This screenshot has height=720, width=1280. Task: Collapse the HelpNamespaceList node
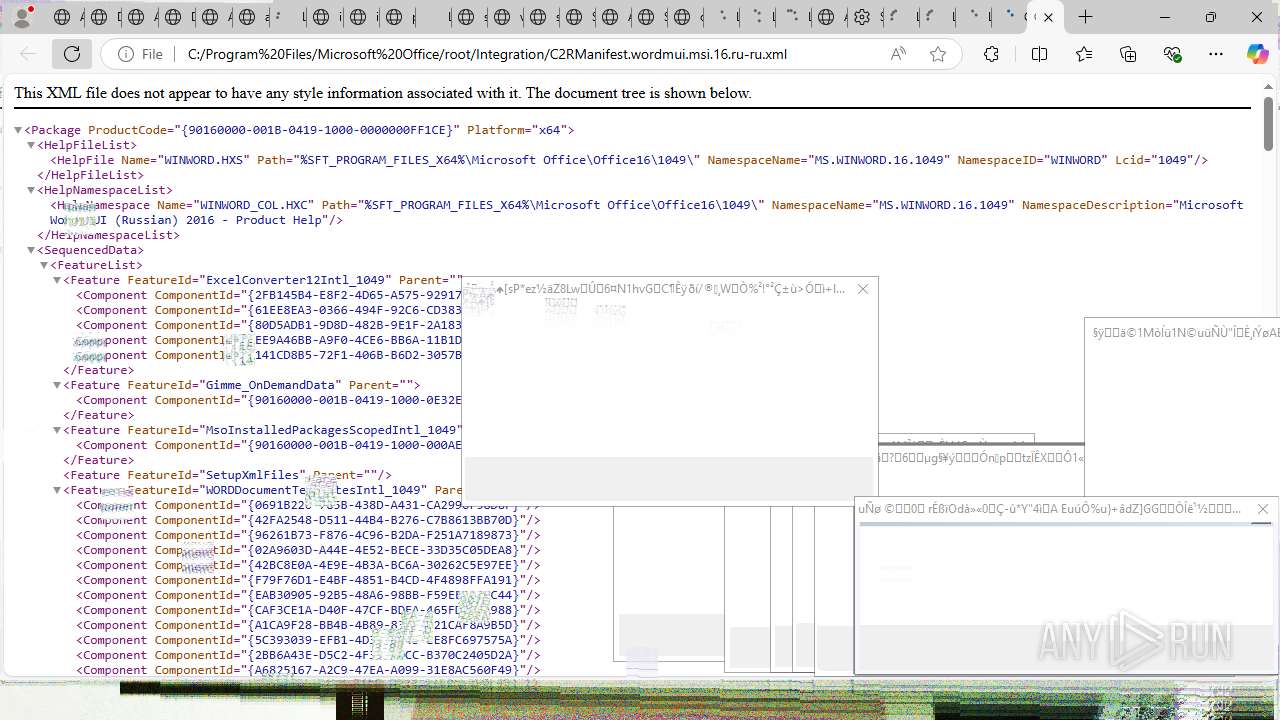[31, 190]
